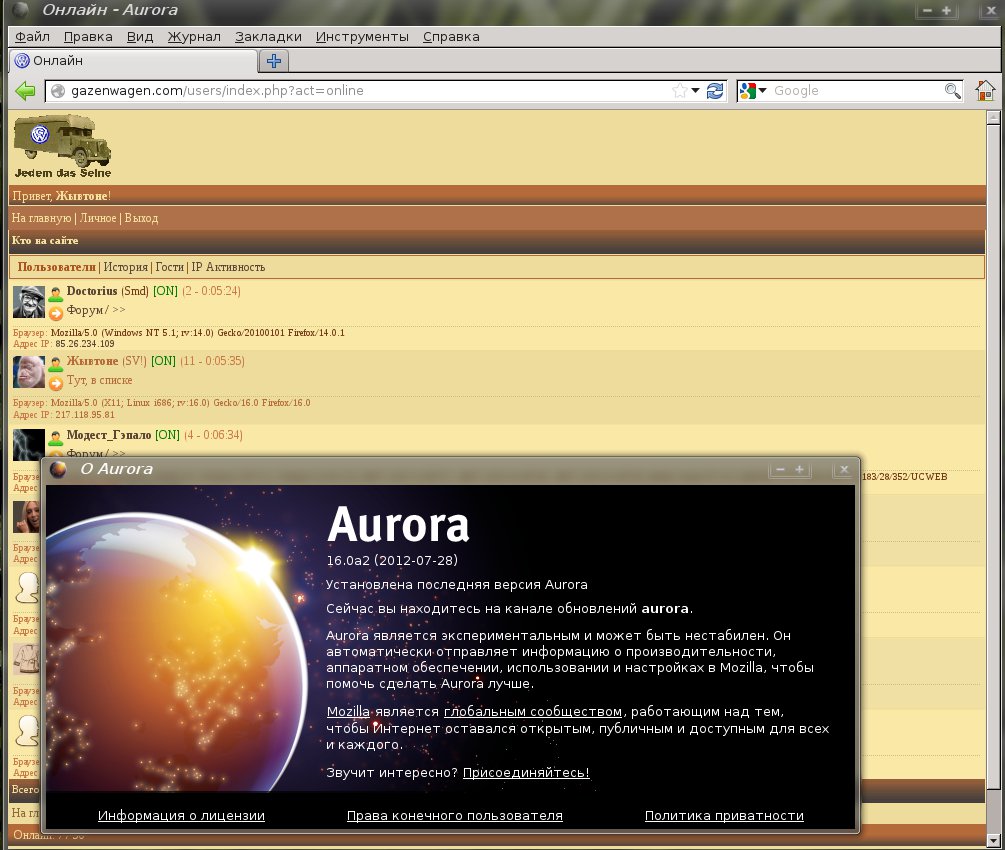The width and height of the screenshot is (1005, 850).
Task: Click the page vertical scrollbar
Action: click(x=993, y=477)
